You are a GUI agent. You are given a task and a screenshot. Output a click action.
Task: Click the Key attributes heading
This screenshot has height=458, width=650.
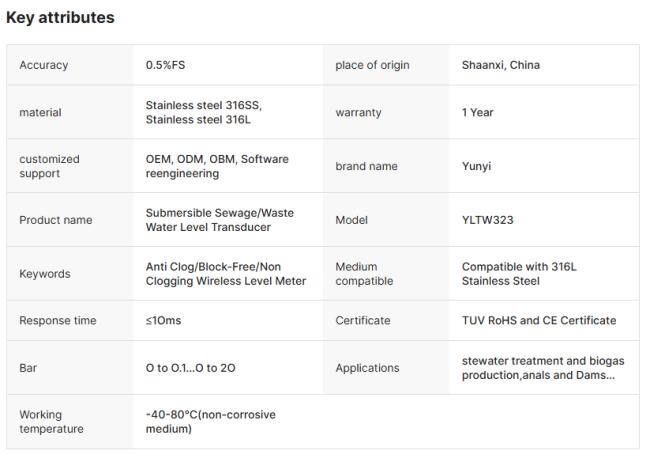[x=61, y=18]
